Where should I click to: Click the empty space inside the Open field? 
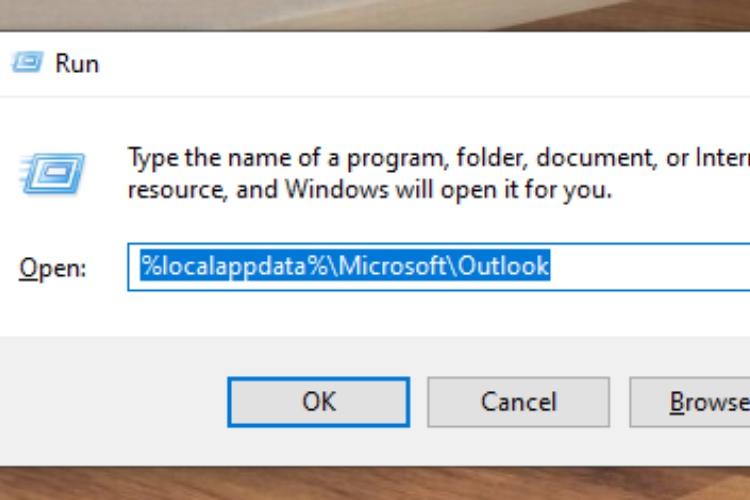pos(651,267)
